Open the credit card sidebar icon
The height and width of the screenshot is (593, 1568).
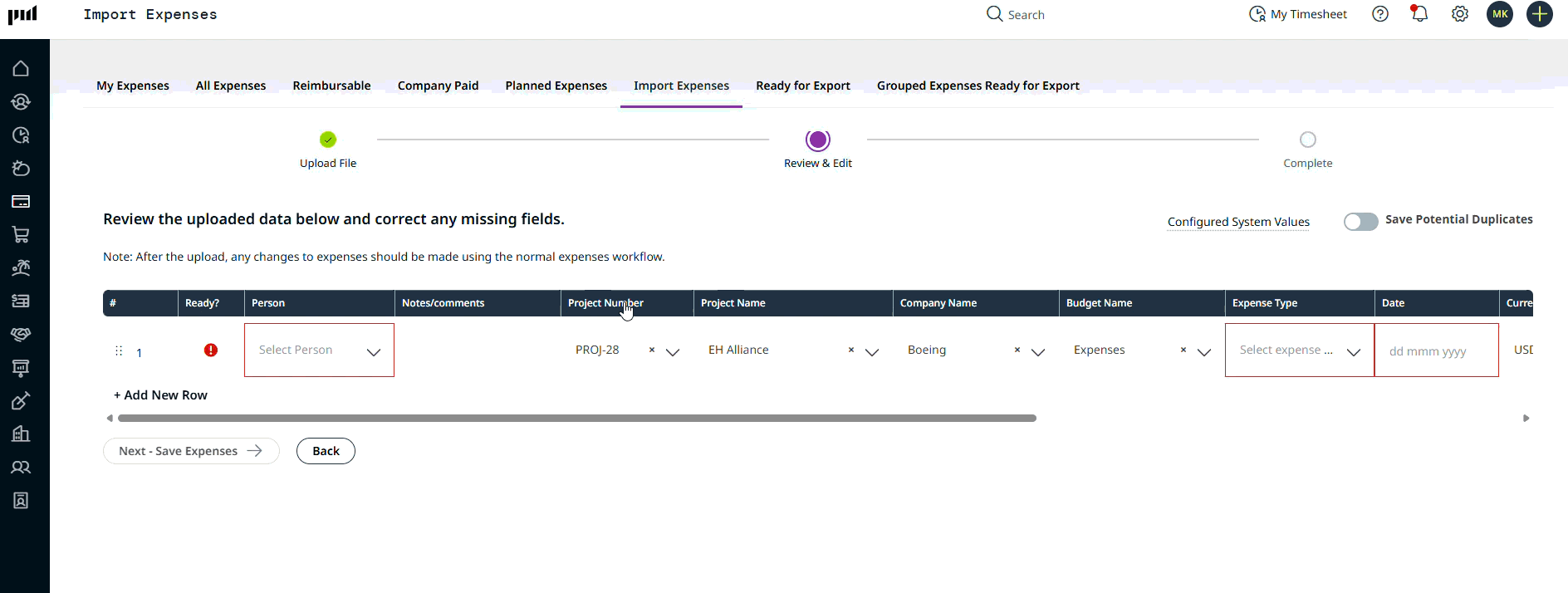click(x=21, y=202)
